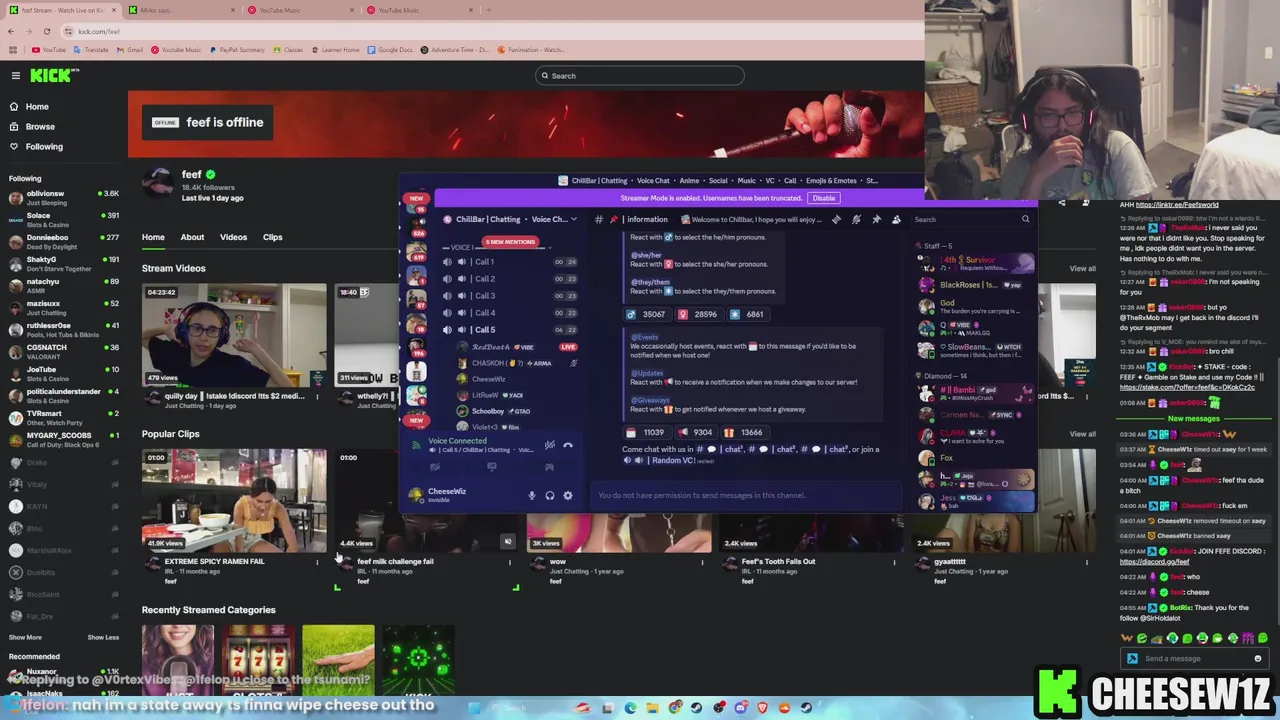Toggle the giveaway gift reaction 13666
1280x720 pixels.
pyautogui.click(x=744, y=432)
